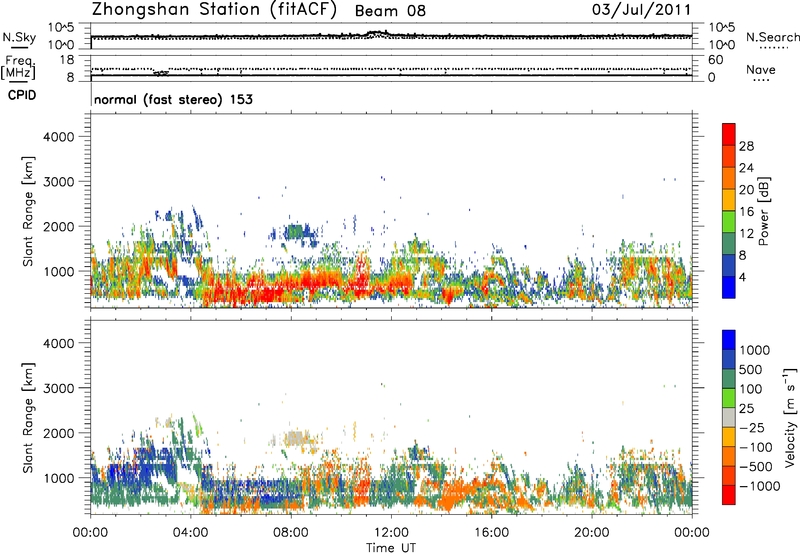The width and height of the screenshot is (800, 554).
Task: Pick the bright blue top swatch of the Velocity colorbar
Action: 729,340
